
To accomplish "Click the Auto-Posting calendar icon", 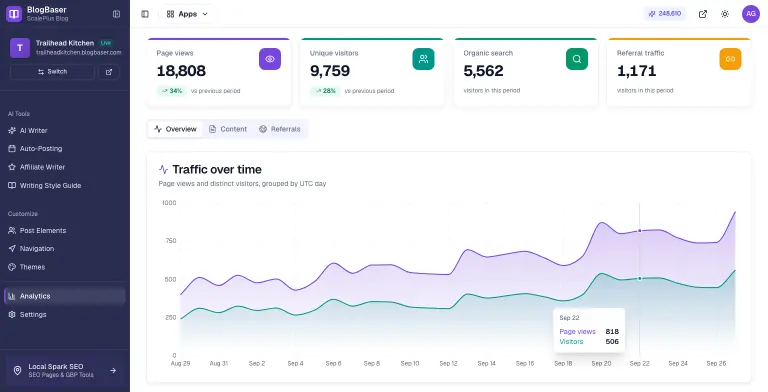I will [x=12, y=148].
